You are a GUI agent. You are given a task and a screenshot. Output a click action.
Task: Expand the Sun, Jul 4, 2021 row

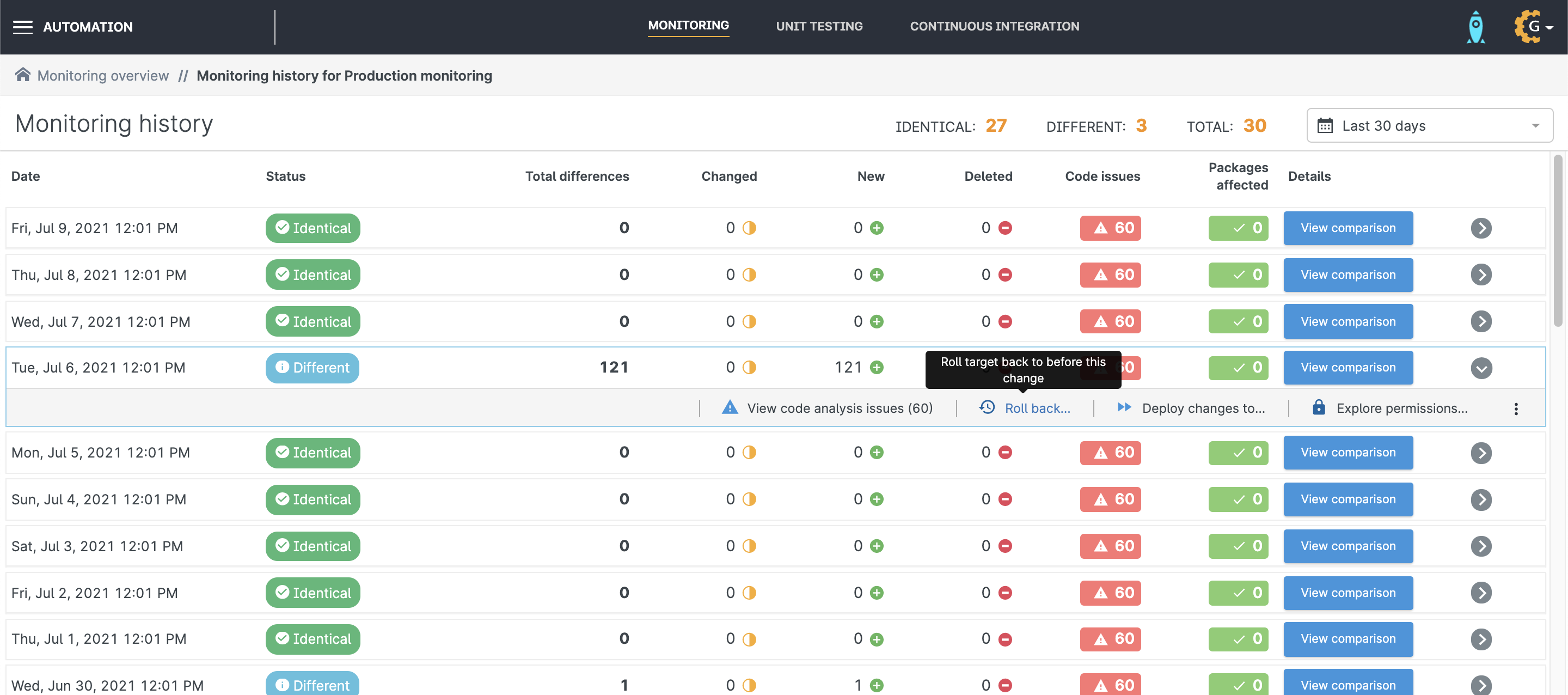pos(1481,499)
